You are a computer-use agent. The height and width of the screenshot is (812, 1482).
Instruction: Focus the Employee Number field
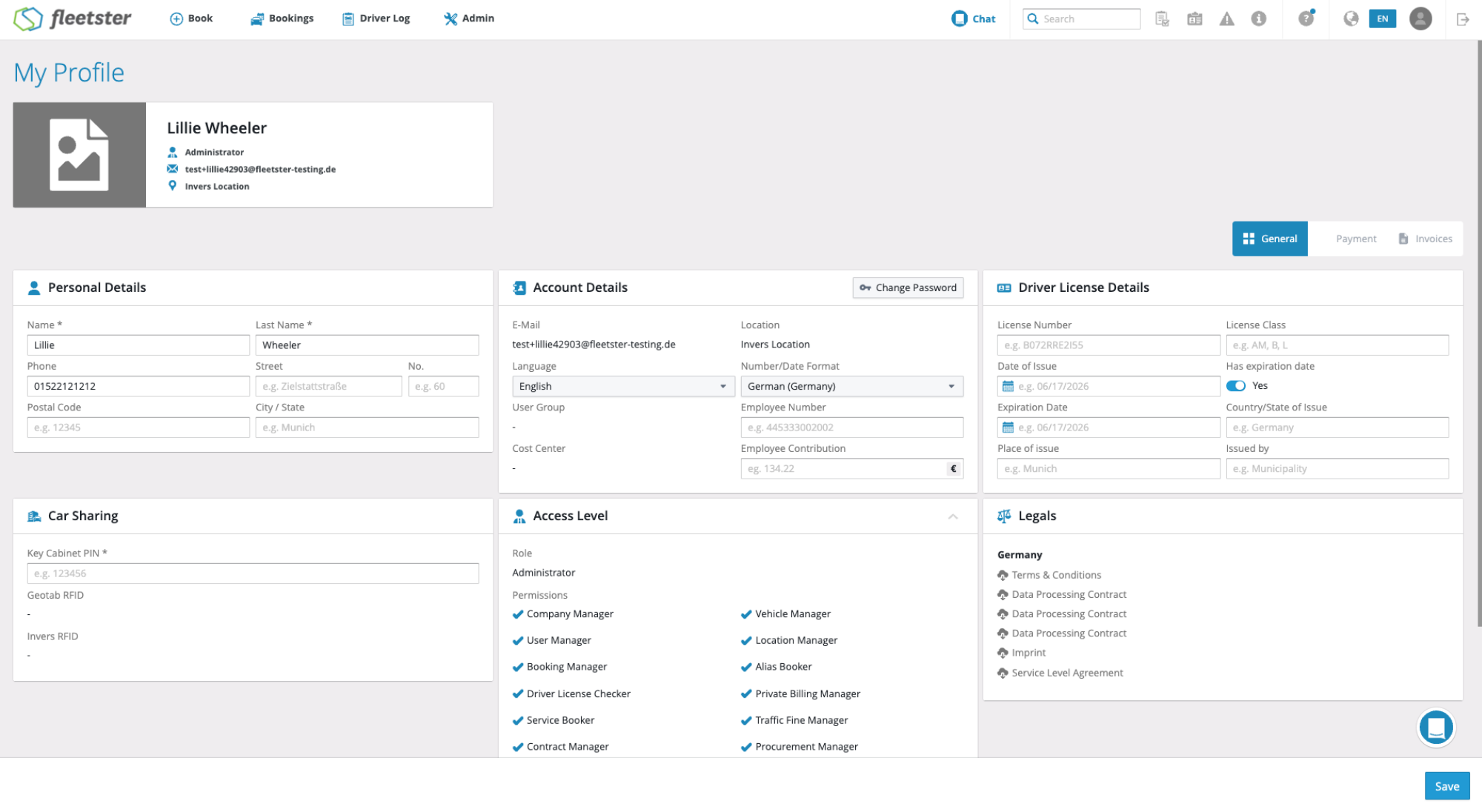pos(851,427)
